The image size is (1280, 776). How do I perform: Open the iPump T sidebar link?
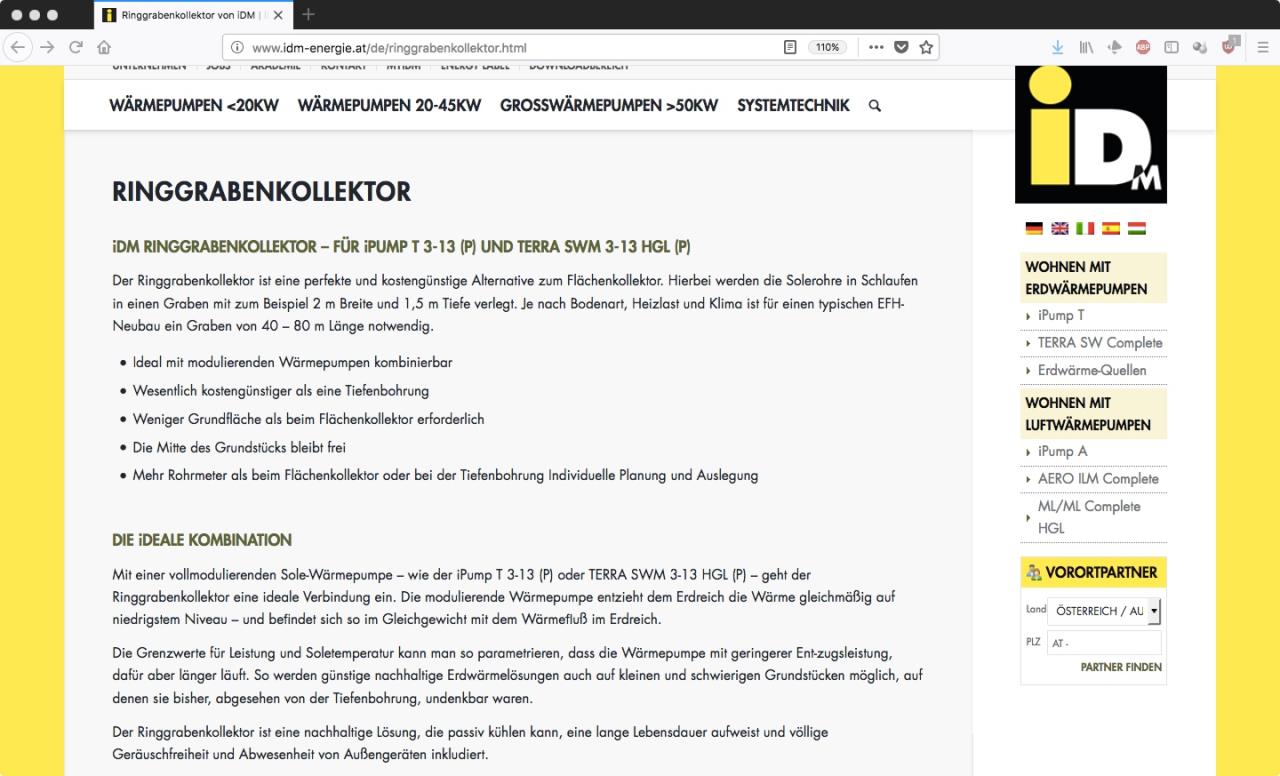[1061, 316]
